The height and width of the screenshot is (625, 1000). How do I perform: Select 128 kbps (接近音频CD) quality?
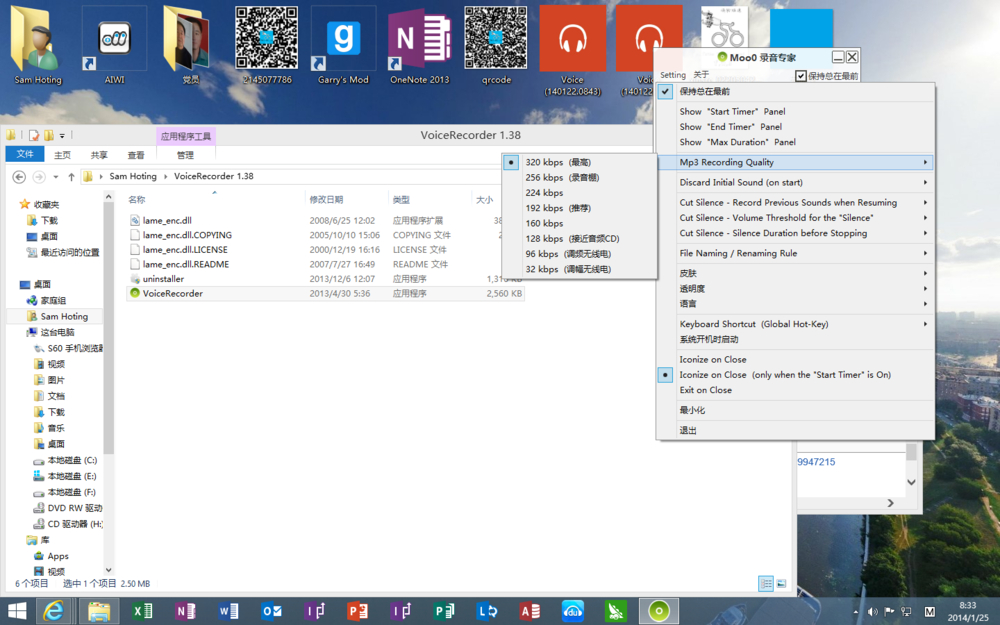tap(580, 239)
